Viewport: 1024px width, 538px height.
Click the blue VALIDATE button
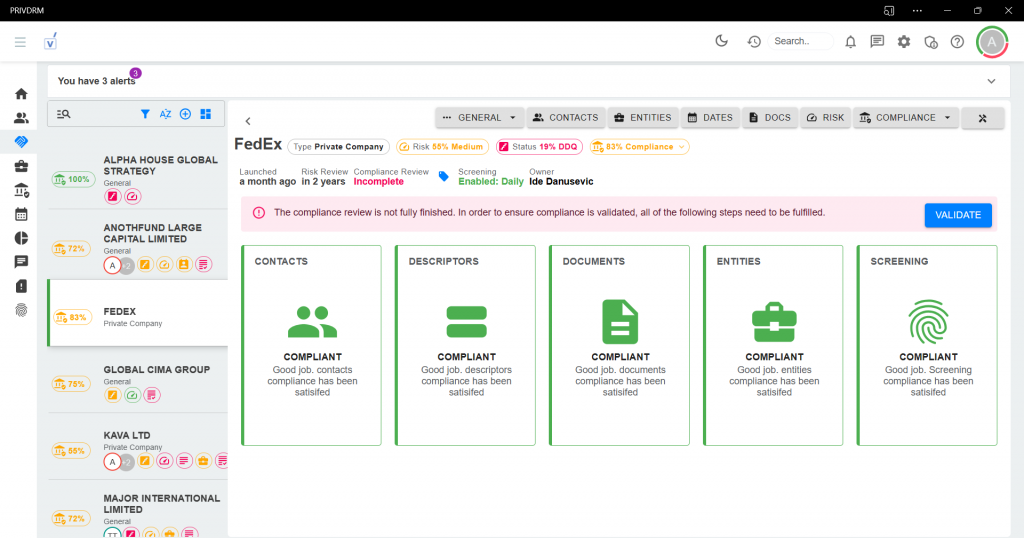click(x=958, y=215)
